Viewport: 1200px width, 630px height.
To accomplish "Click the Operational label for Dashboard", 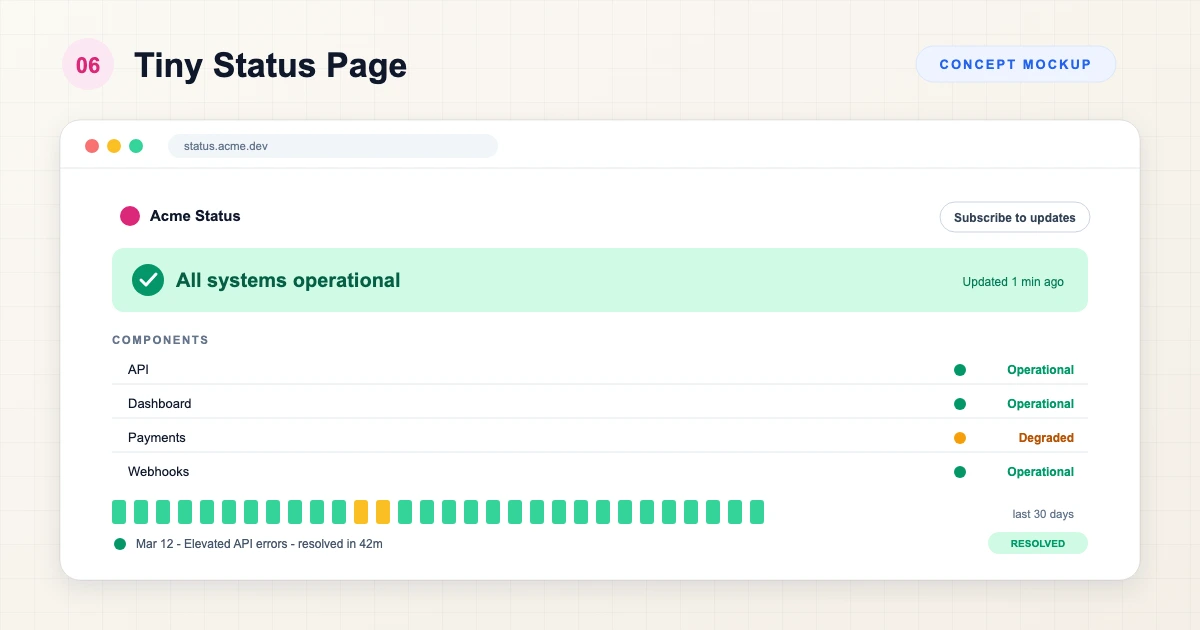I will (1040, 404).
